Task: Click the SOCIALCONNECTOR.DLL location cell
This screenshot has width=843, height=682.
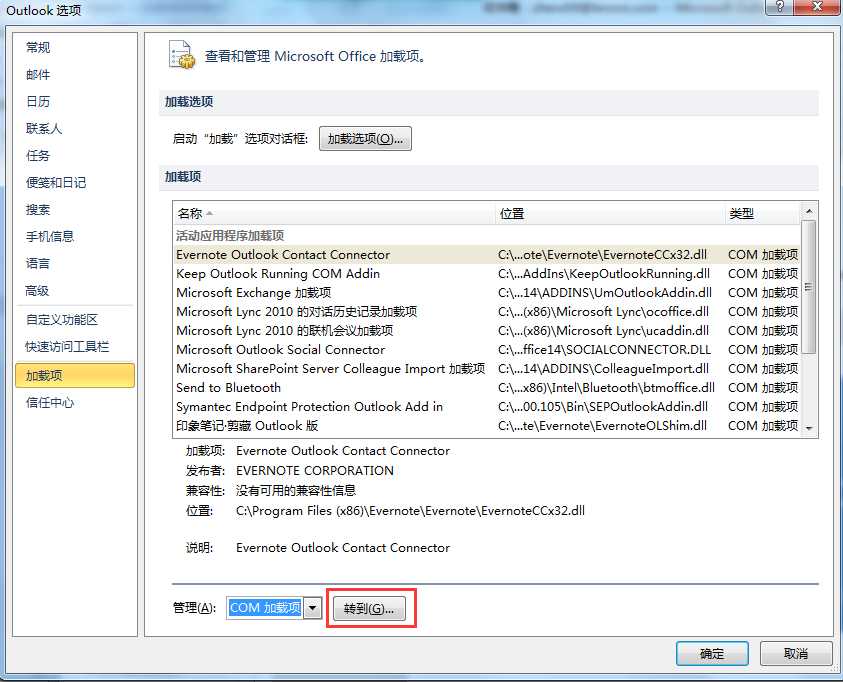Action: coord(604,350)
